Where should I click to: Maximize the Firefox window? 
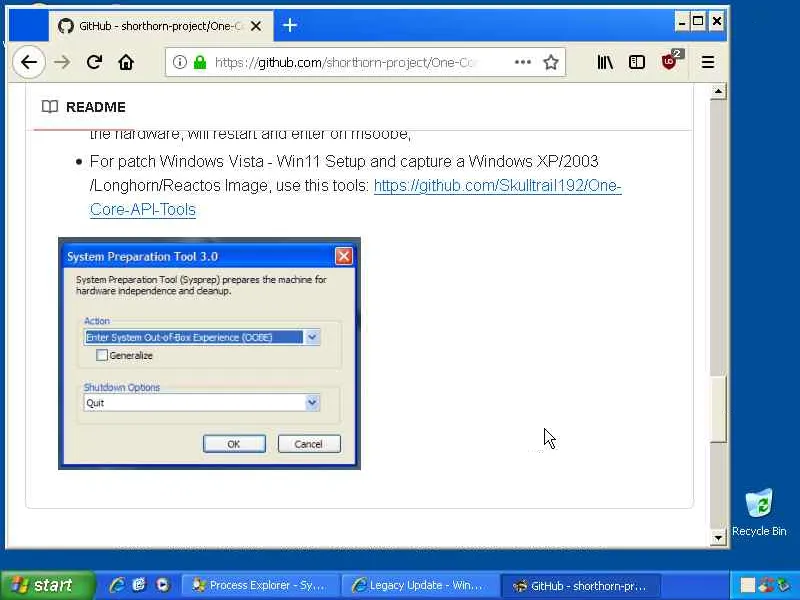click(698, 21)
